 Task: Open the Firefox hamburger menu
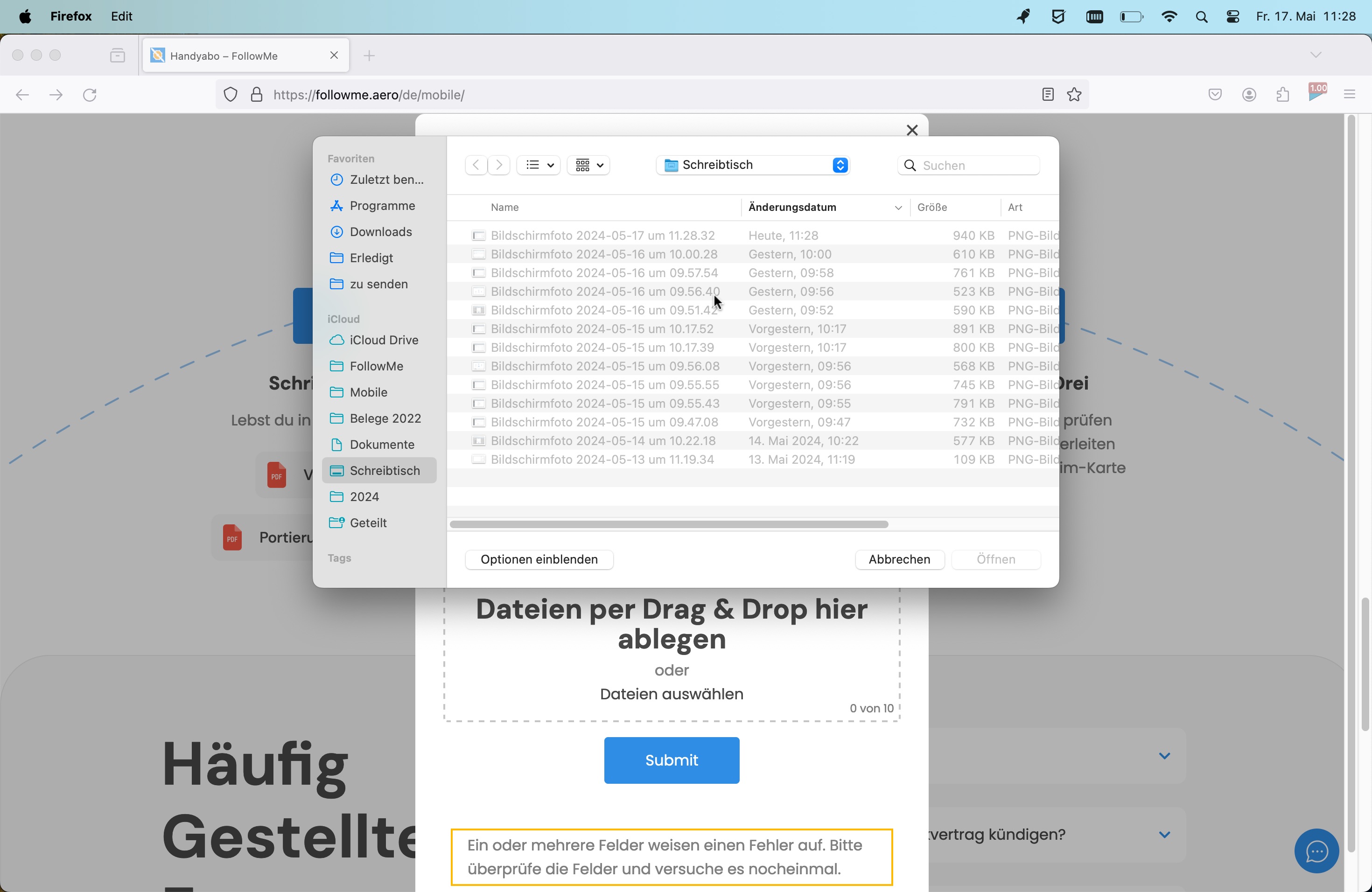click(1349, 95)
